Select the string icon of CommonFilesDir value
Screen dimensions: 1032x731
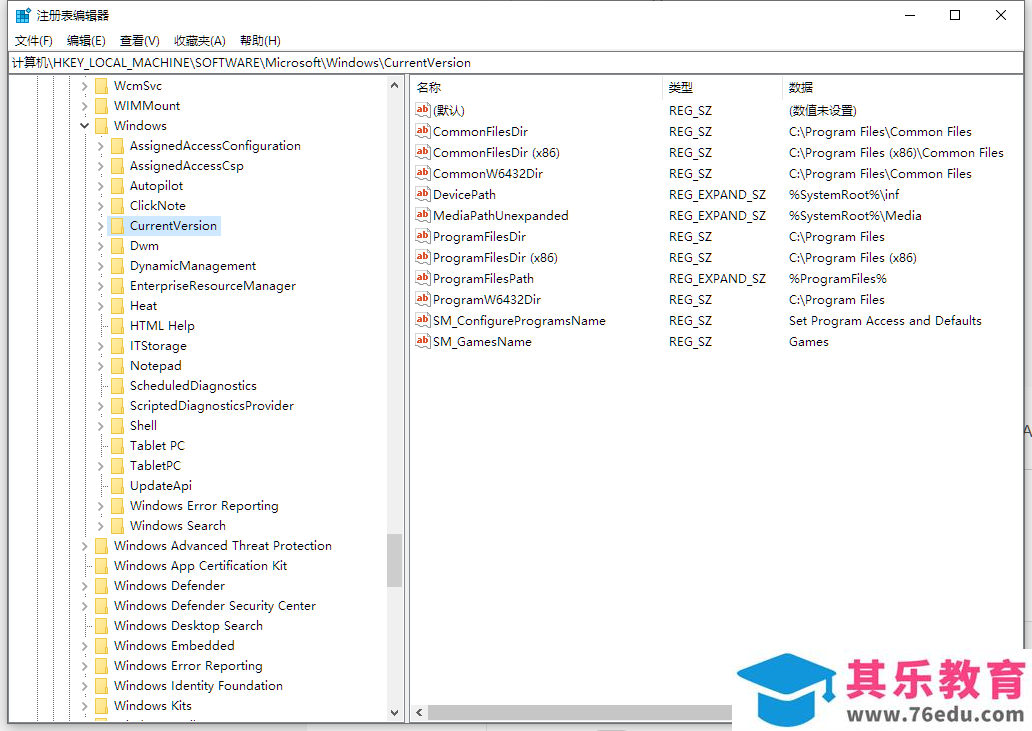(x=423, y=131)
